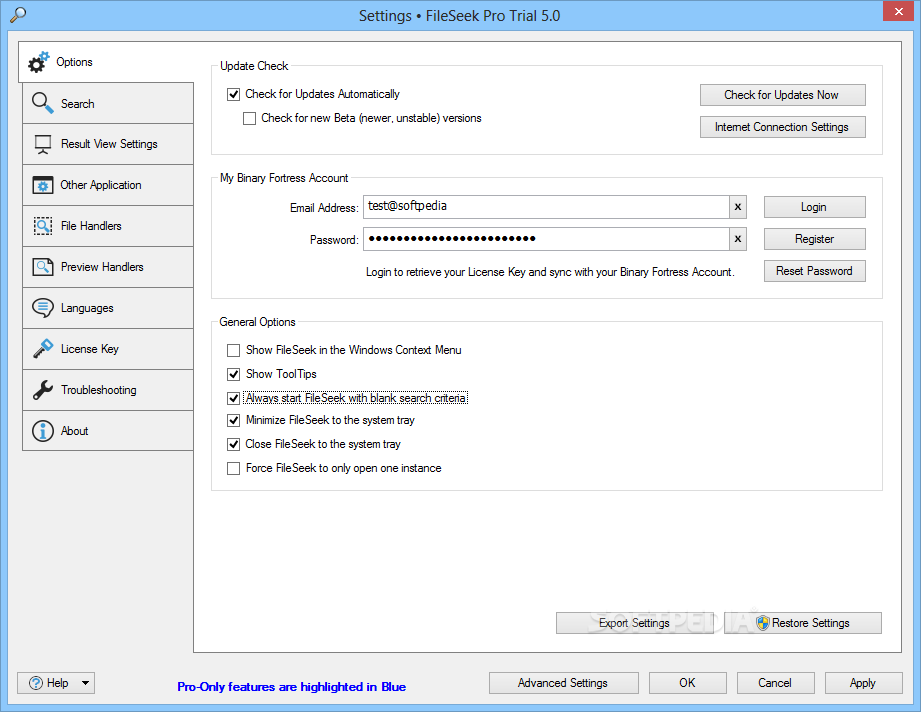Open Internet Connection Settings
Image resolution: width=921 pixels, height=712 pixels.
(x=782, y=127)
